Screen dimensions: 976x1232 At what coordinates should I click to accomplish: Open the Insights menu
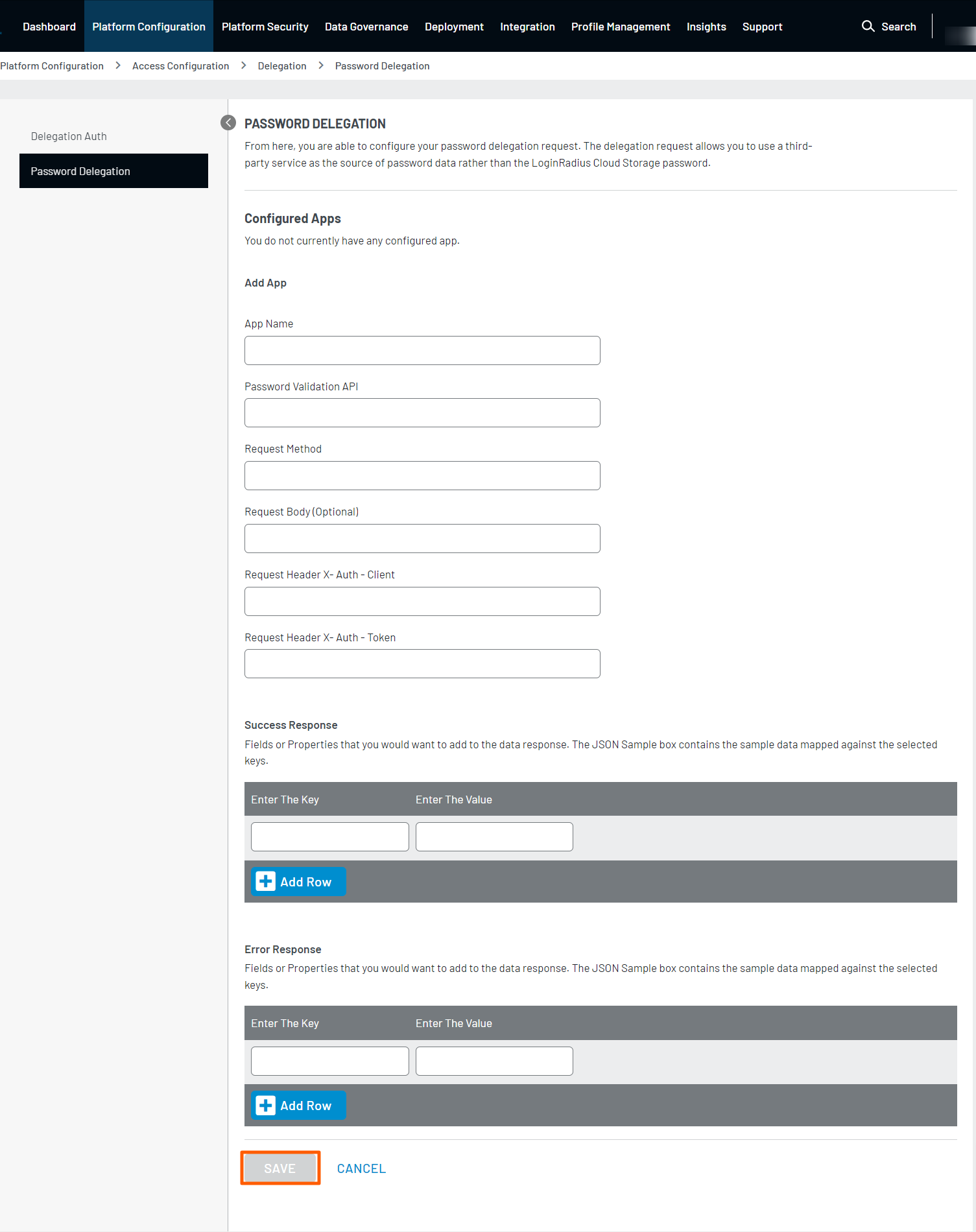click(706, 26)
